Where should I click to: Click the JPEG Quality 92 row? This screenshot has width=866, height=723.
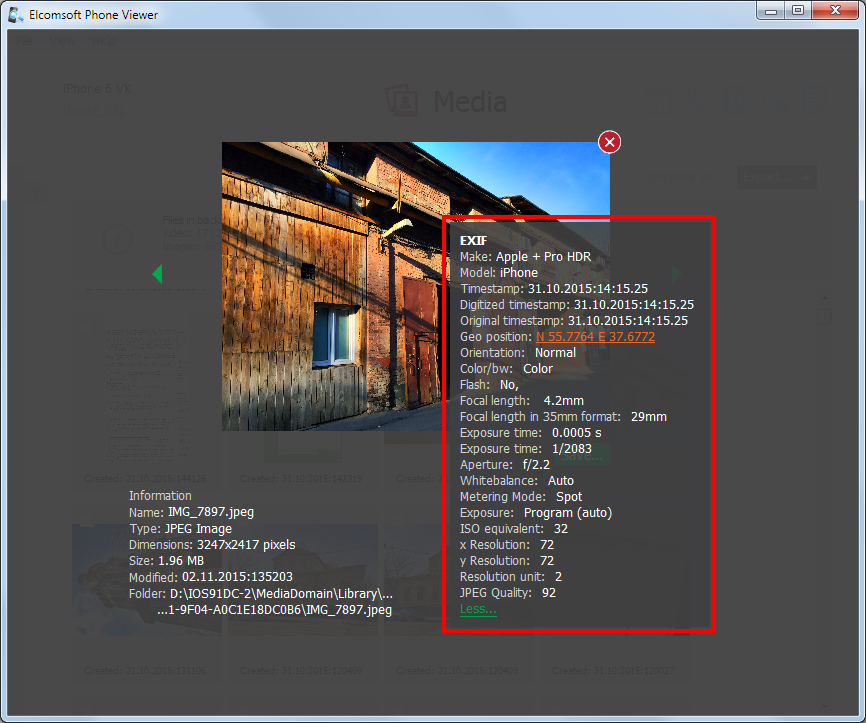coord(508,593)
